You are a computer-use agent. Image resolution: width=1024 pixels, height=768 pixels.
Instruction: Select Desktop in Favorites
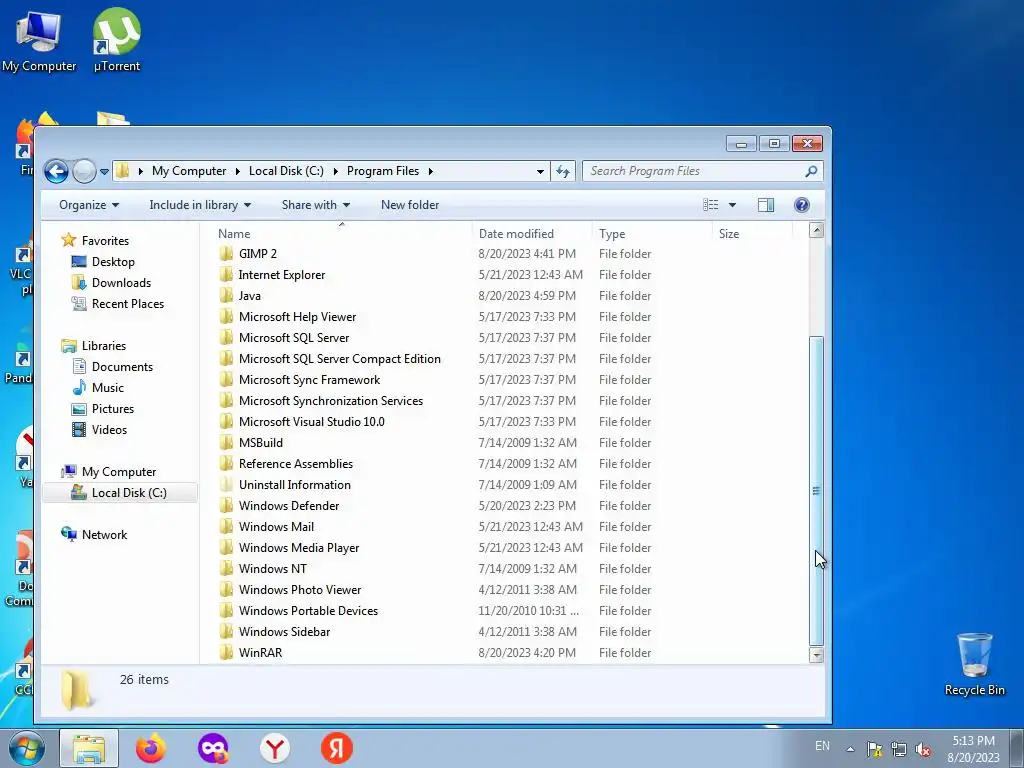click(113, 262)
